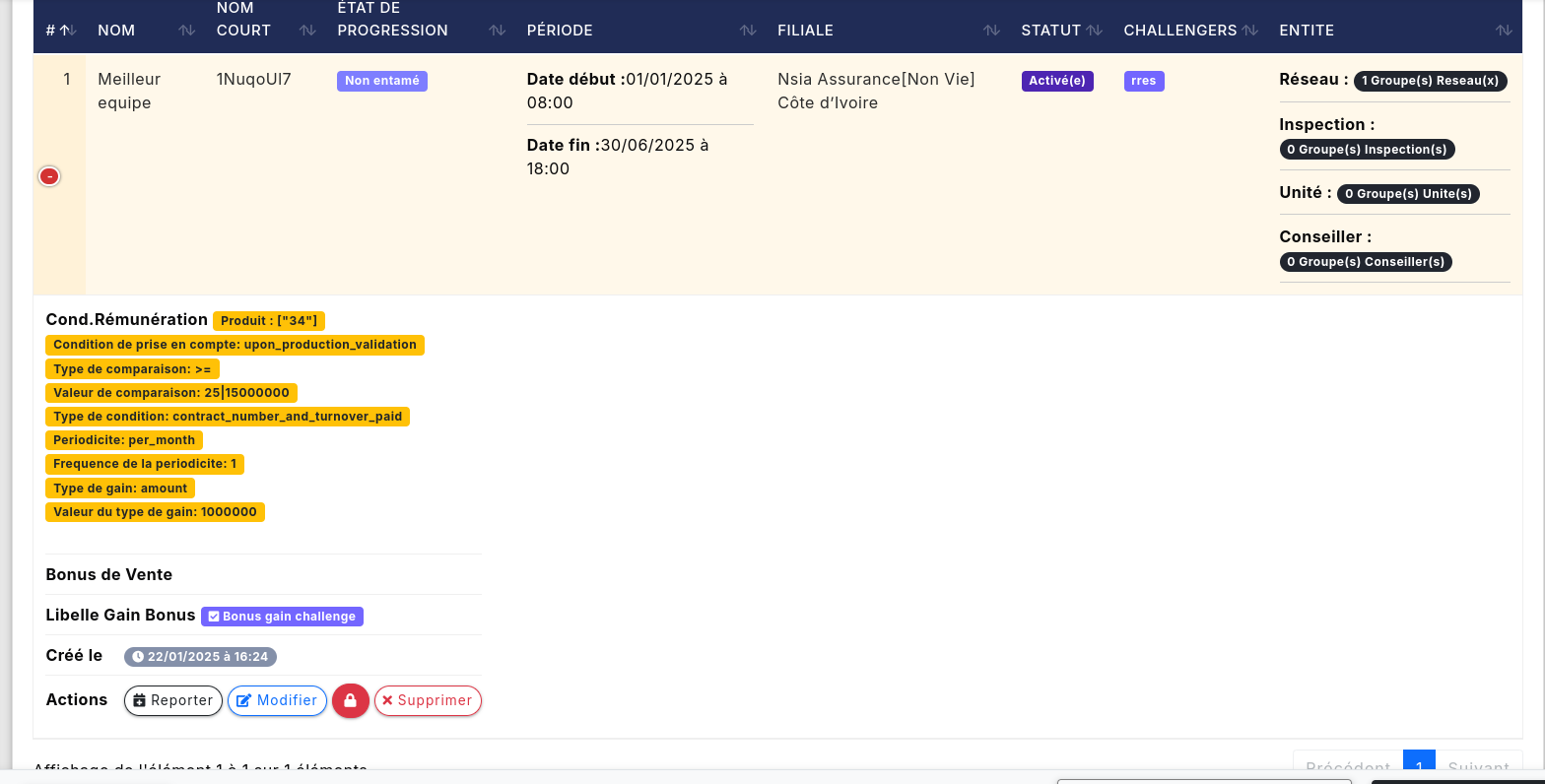
Task: Sort by CHALLENGERS column arrows
Action: point(1249,31)
